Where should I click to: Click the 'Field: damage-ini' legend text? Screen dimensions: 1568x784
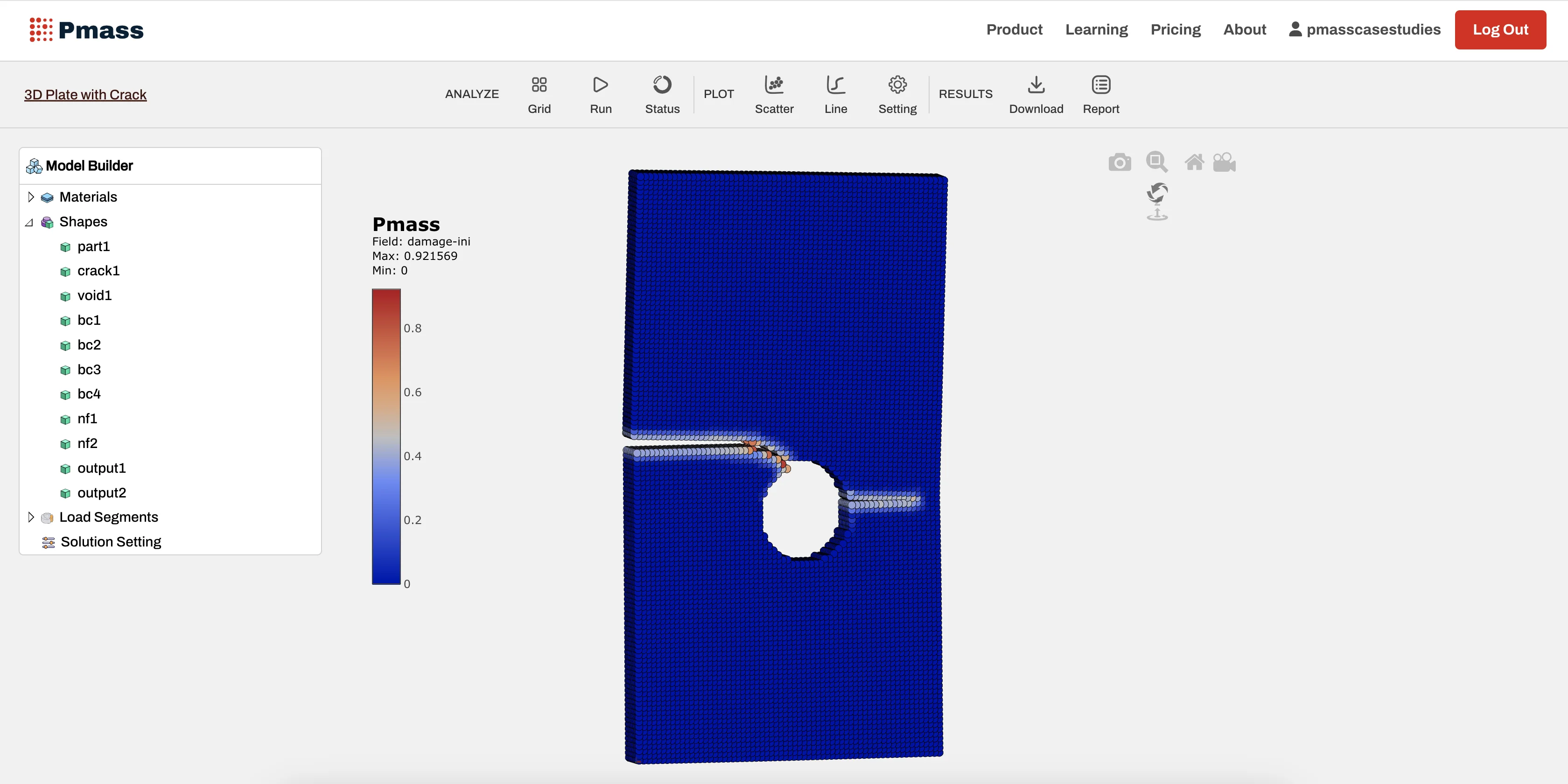point(421,242)
